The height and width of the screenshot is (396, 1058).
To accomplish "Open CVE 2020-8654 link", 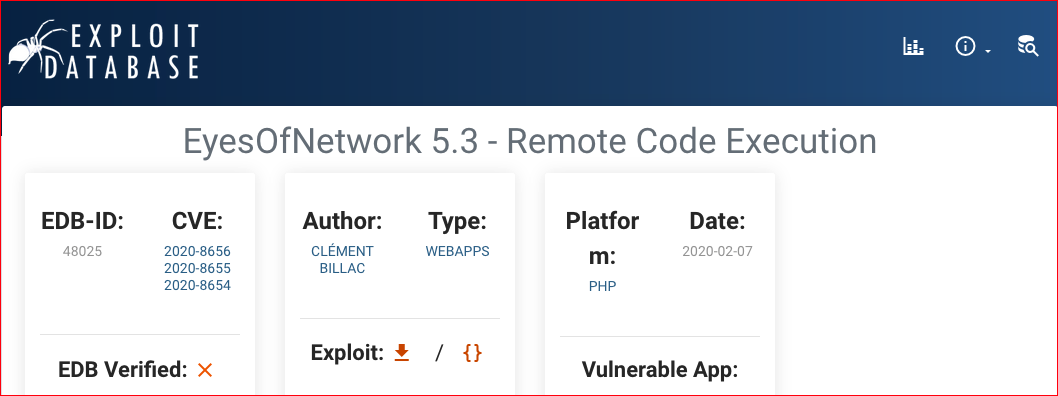I will [197, 285].
